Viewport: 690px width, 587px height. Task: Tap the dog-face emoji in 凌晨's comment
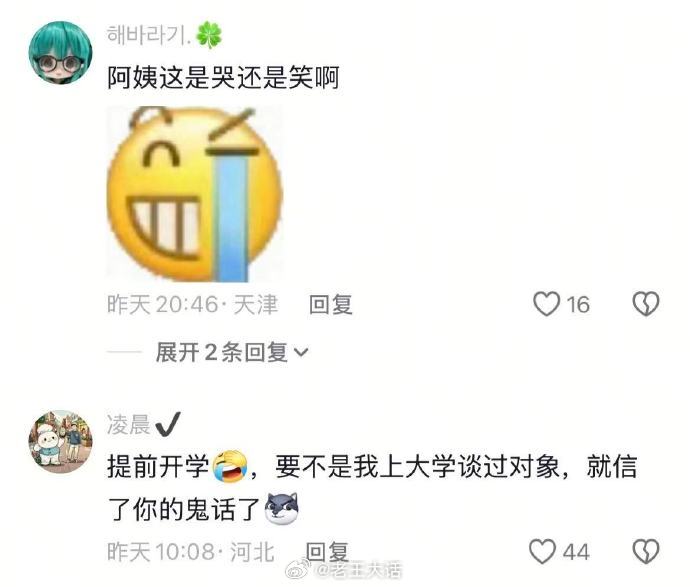(282, 509)
